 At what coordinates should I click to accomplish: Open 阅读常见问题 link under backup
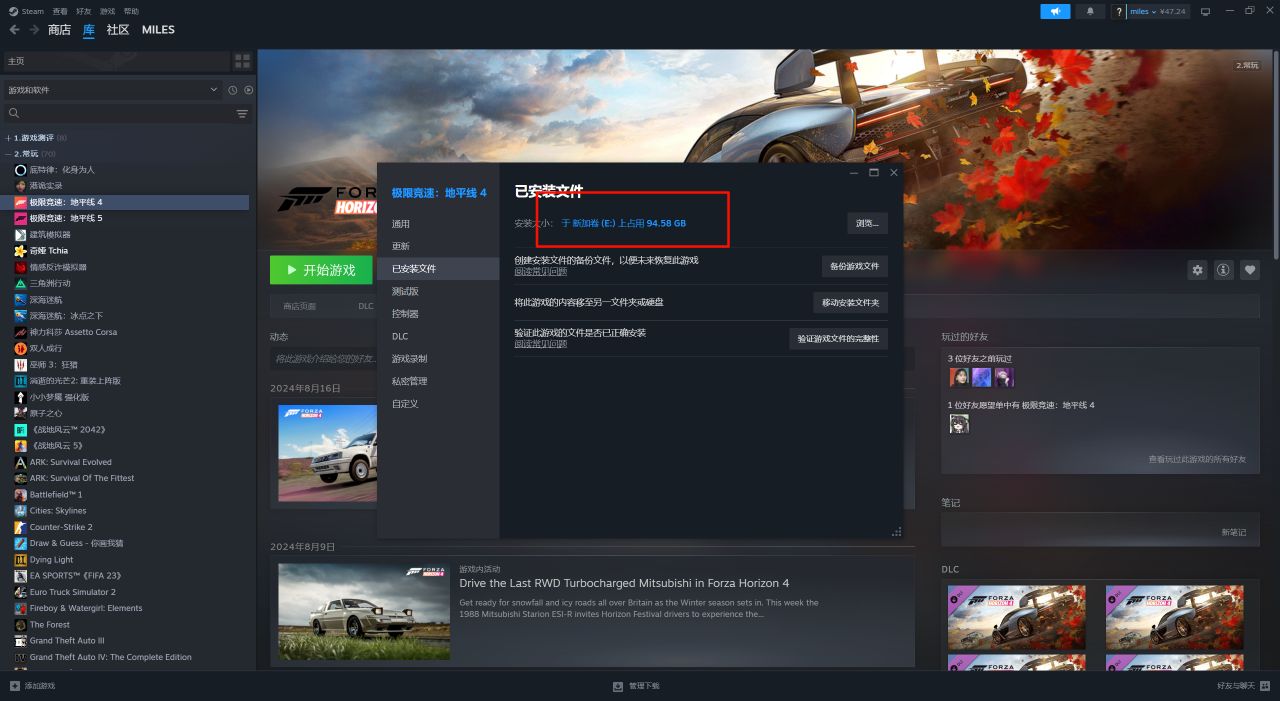541,271
